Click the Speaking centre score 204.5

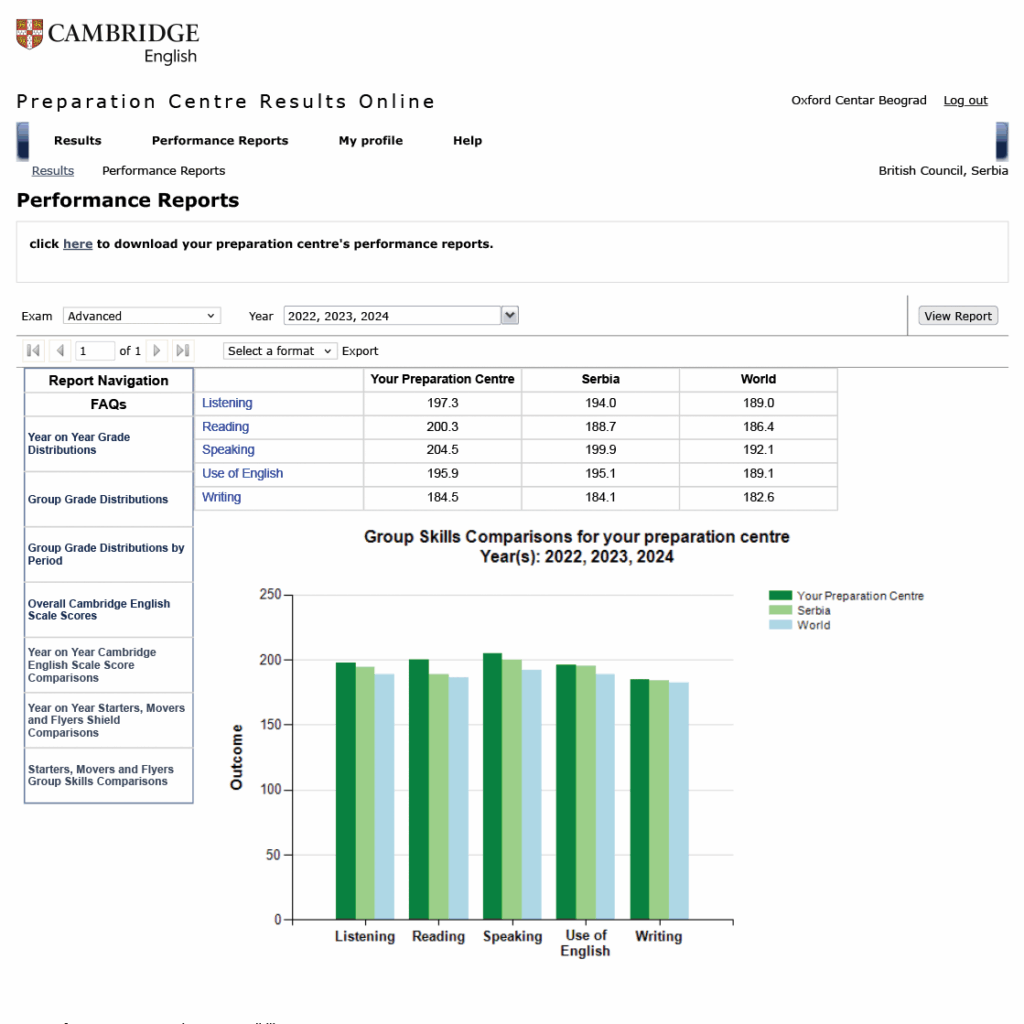442,449
